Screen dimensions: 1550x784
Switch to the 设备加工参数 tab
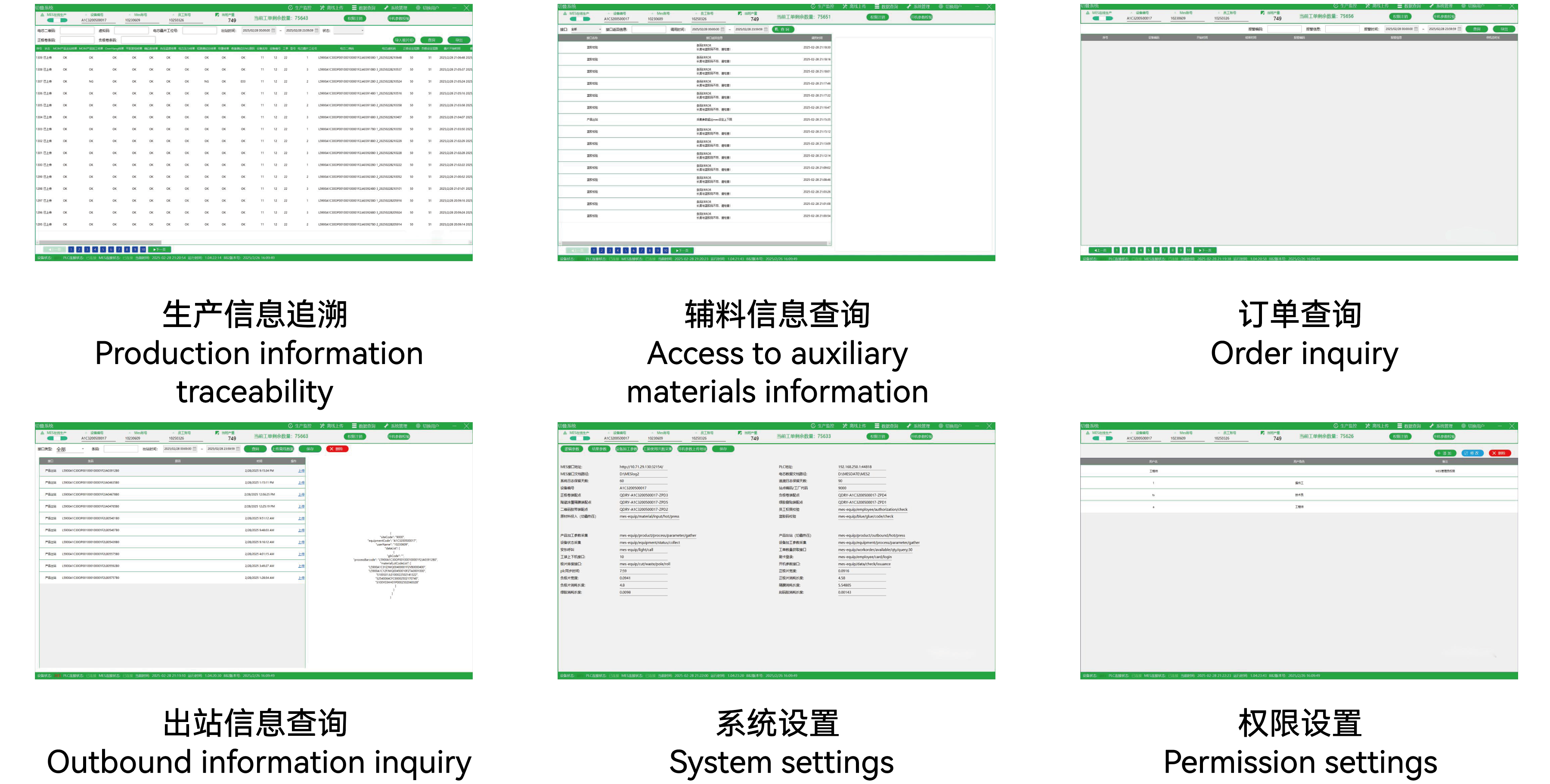coord(626,449)
